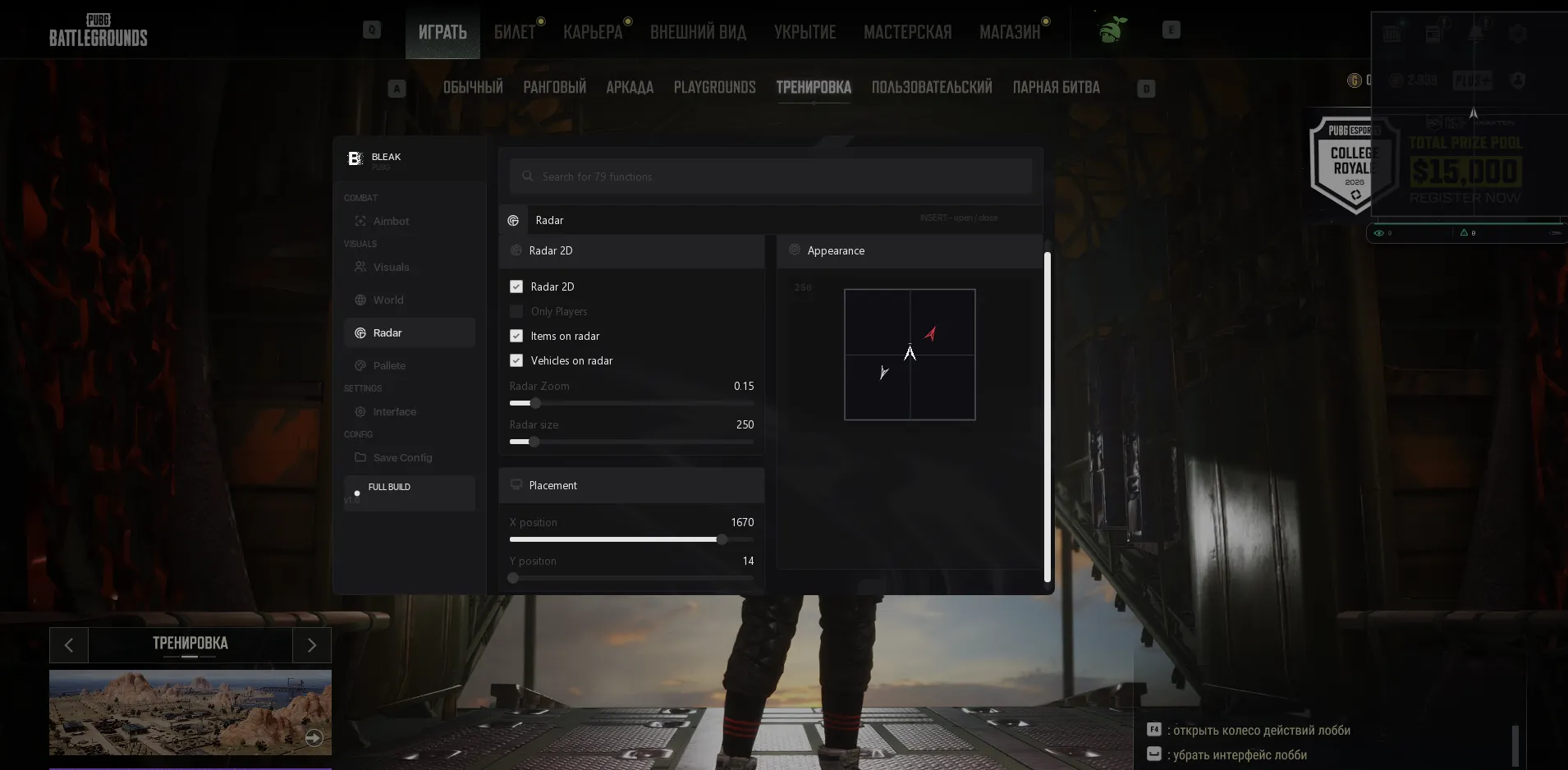Click the FULL BUILD button

(409, 493)
